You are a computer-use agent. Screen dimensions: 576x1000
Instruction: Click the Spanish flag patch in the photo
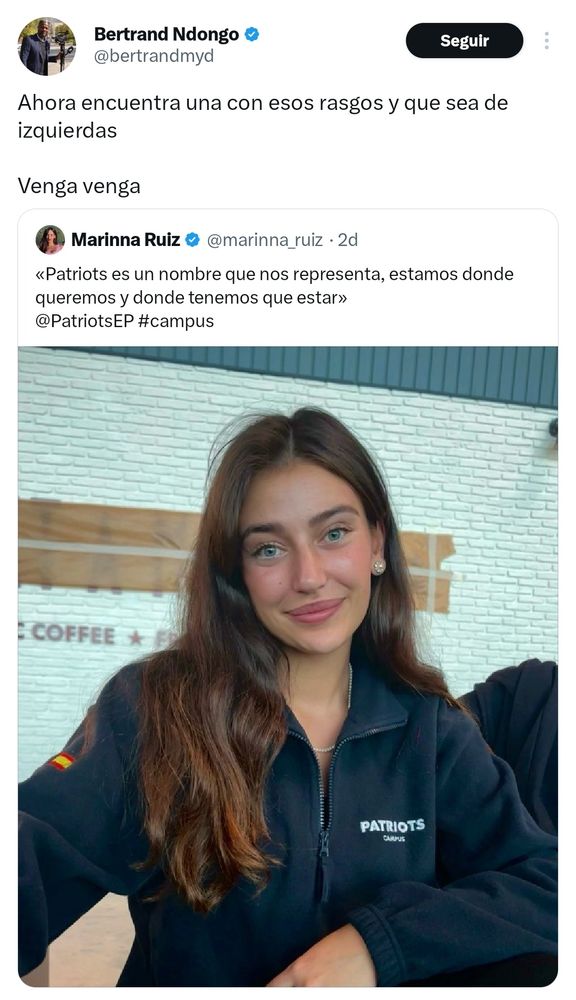[63, 761]
